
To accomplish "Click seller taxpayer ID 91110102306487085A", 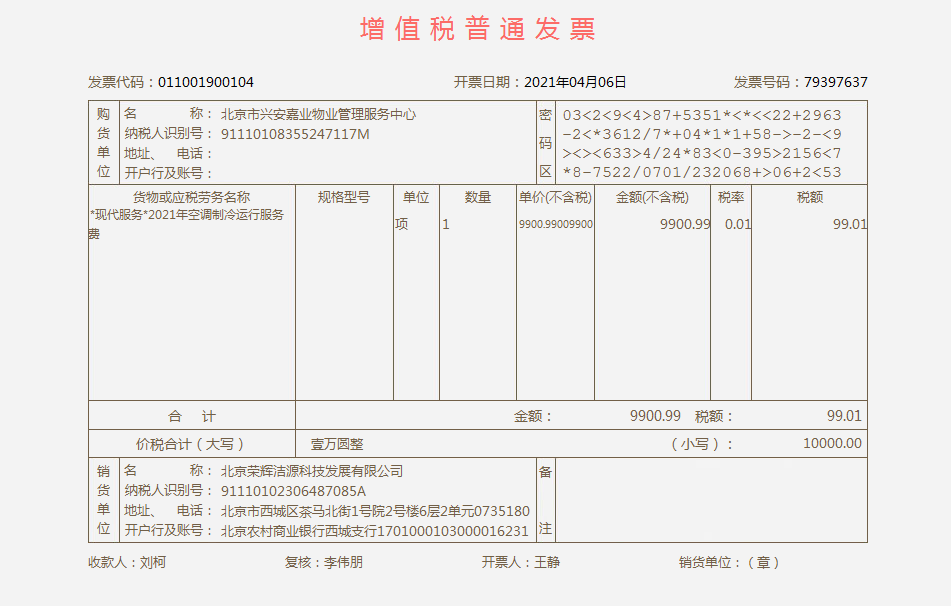I will click(293, 491).
